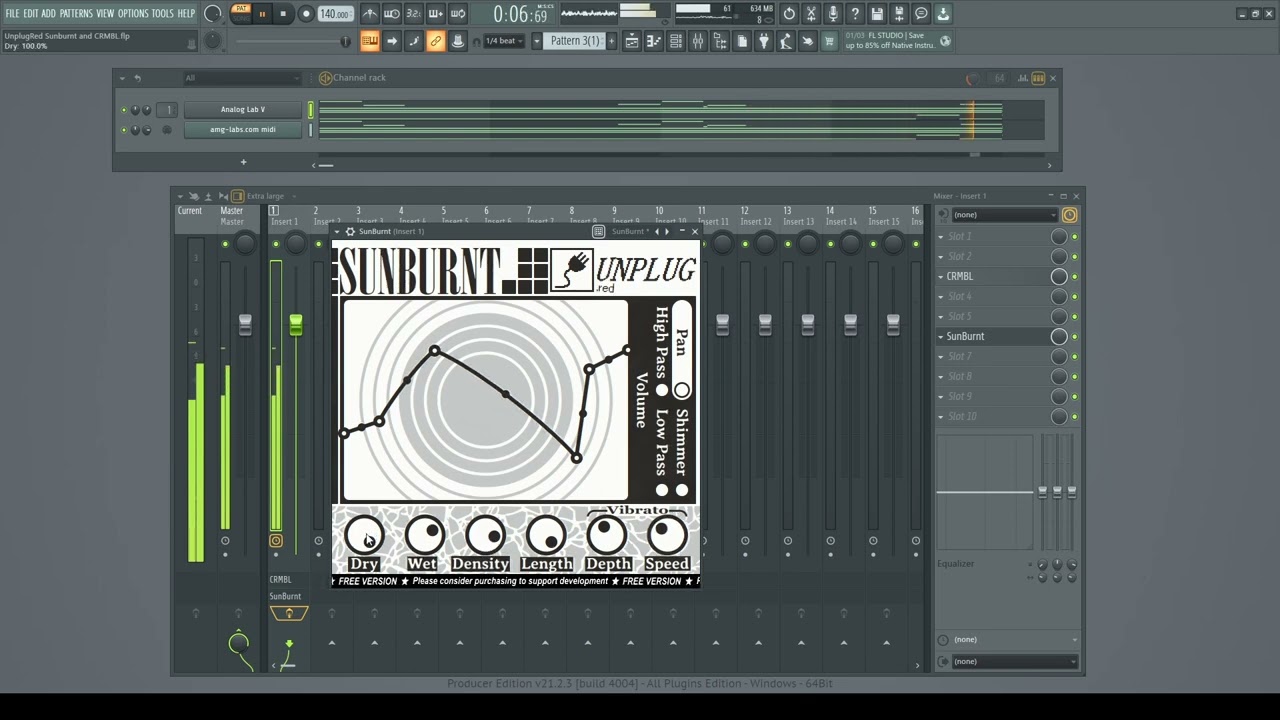This screenshot has width=1280, height=720.
Task: Click the microphone one-click recording icon
Action: 833,14
